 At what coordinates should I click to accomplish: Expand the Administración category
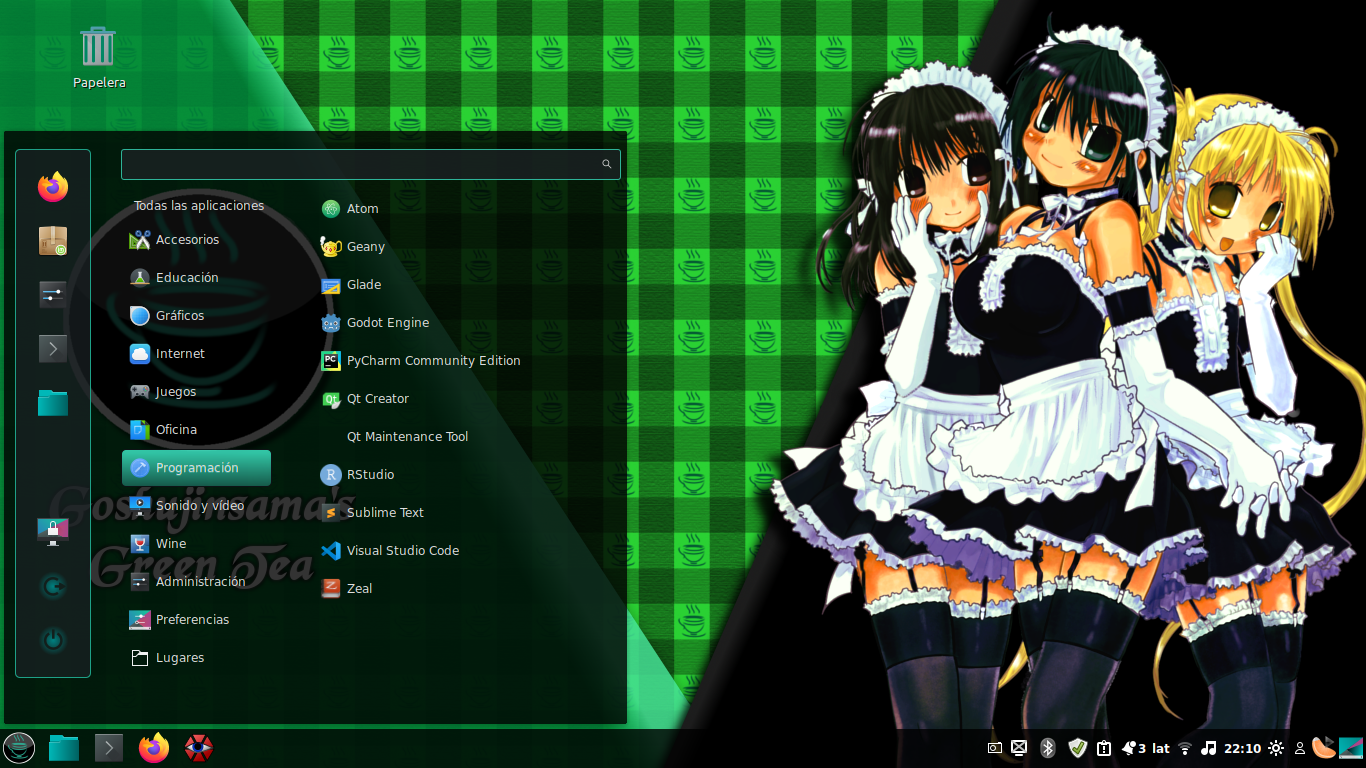(200, 582)
